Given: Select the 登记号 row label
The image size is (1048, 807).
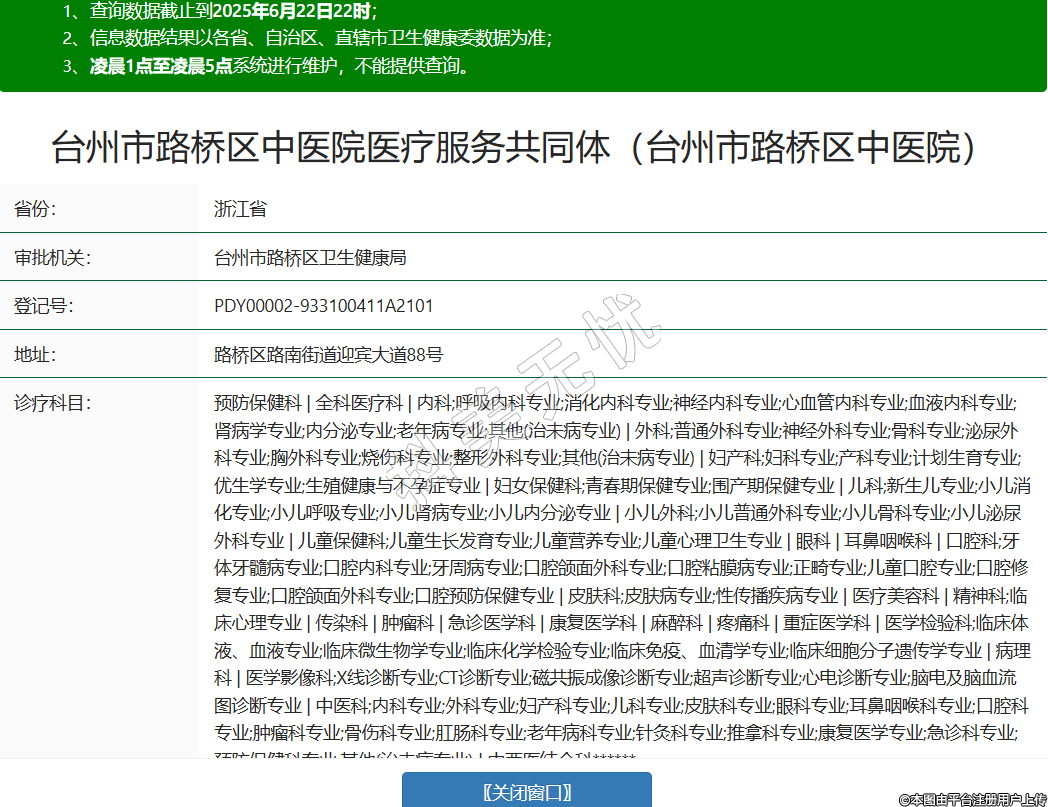Looking at the screenshot, I should click(44, 305).
